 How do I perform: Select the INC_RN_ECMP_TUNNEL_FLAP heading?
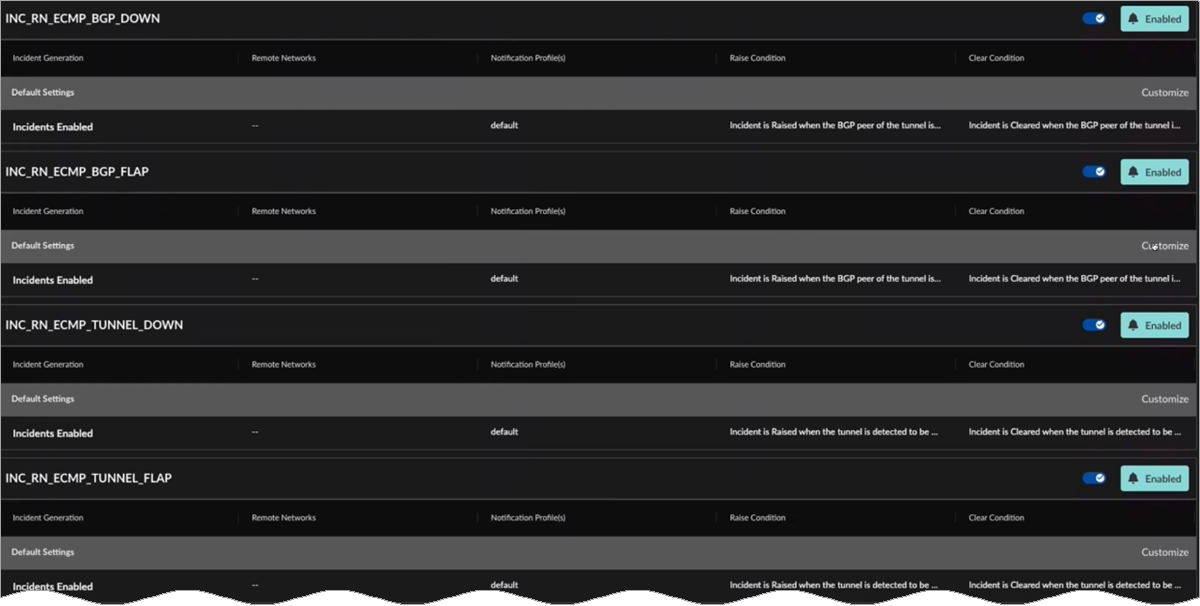(89, 478)
